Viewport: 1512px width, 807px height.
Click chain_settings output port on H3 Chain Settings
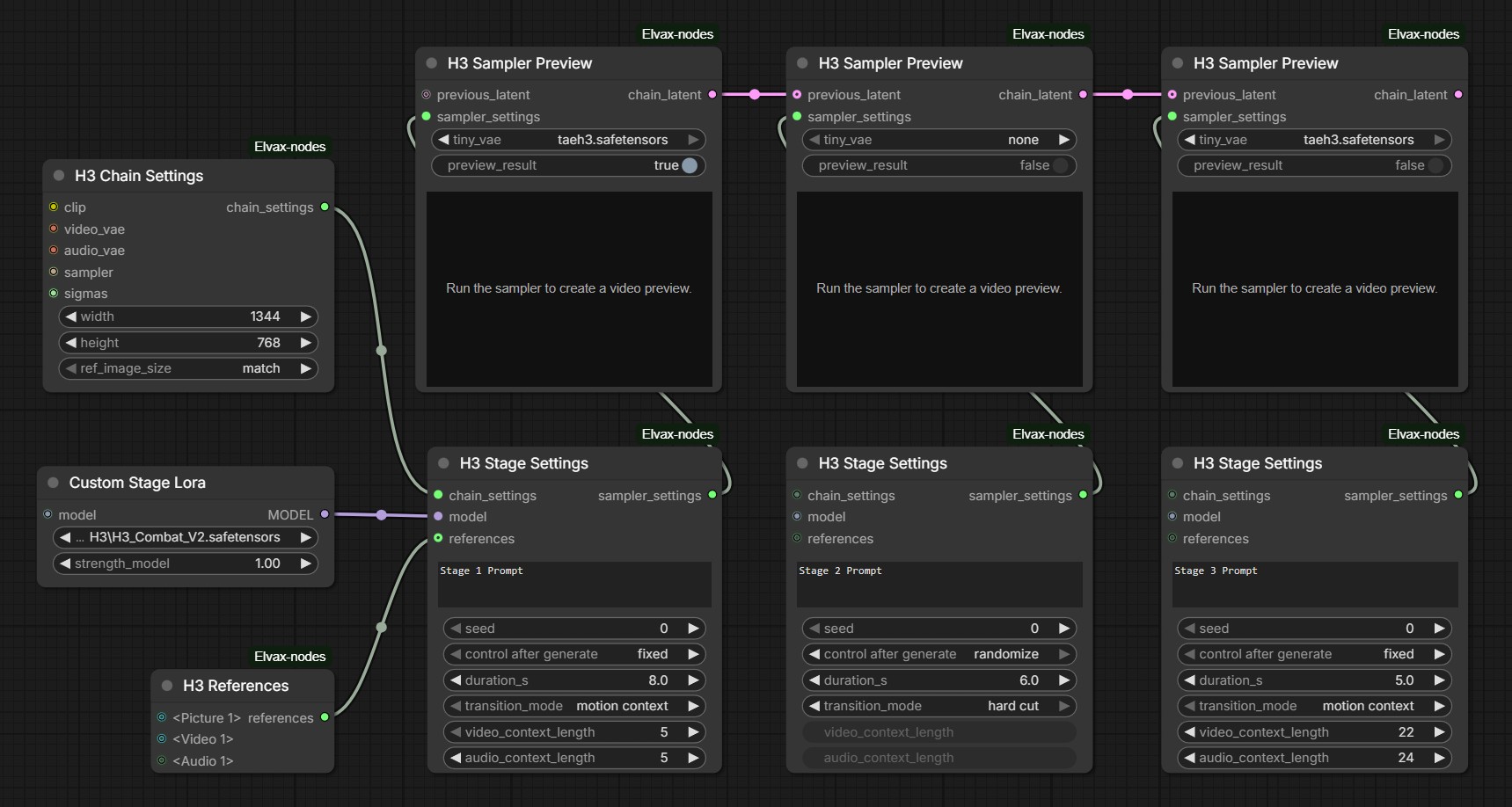(325, 207)
